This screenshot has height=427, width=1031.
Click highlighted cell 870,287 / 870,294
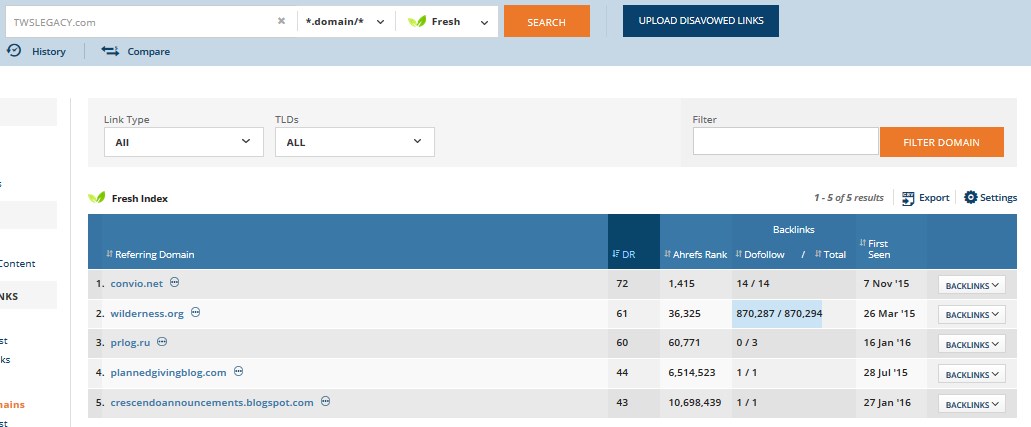pyautogui.click(x=777, y=314)
